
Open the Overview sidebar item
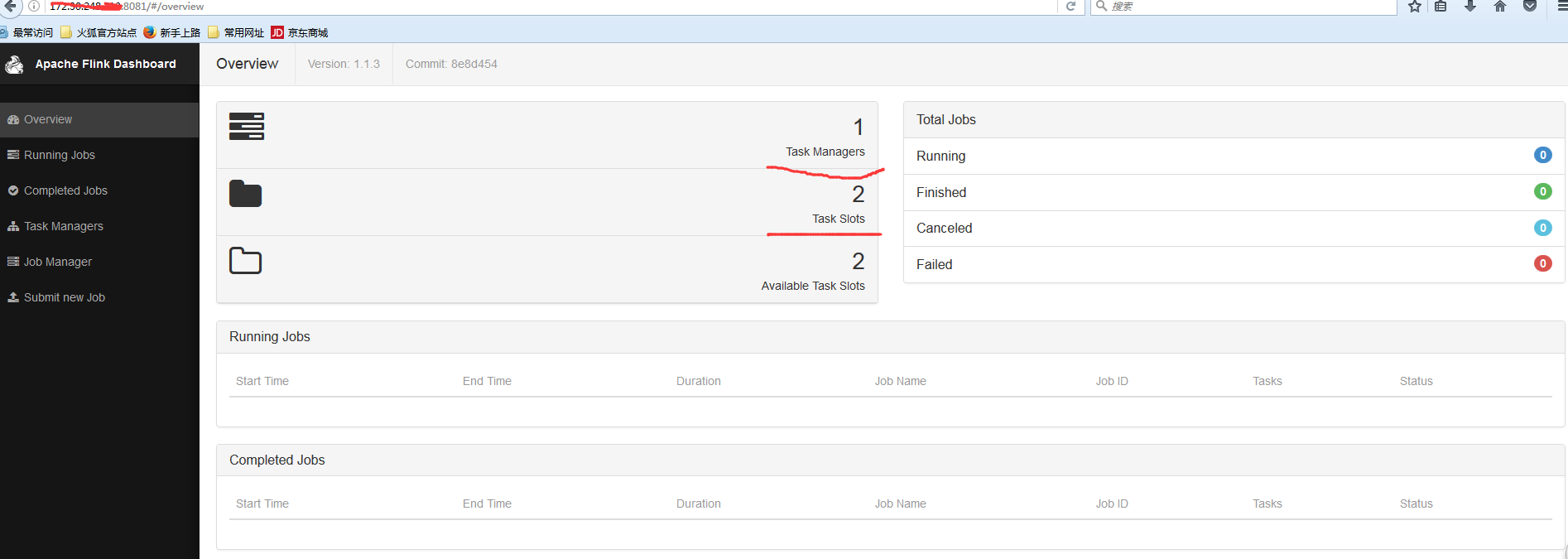point(99,119)
